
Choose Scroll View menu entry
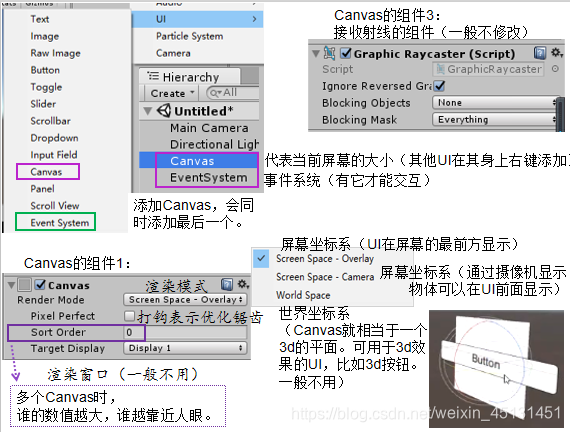[x=55, y=206]
